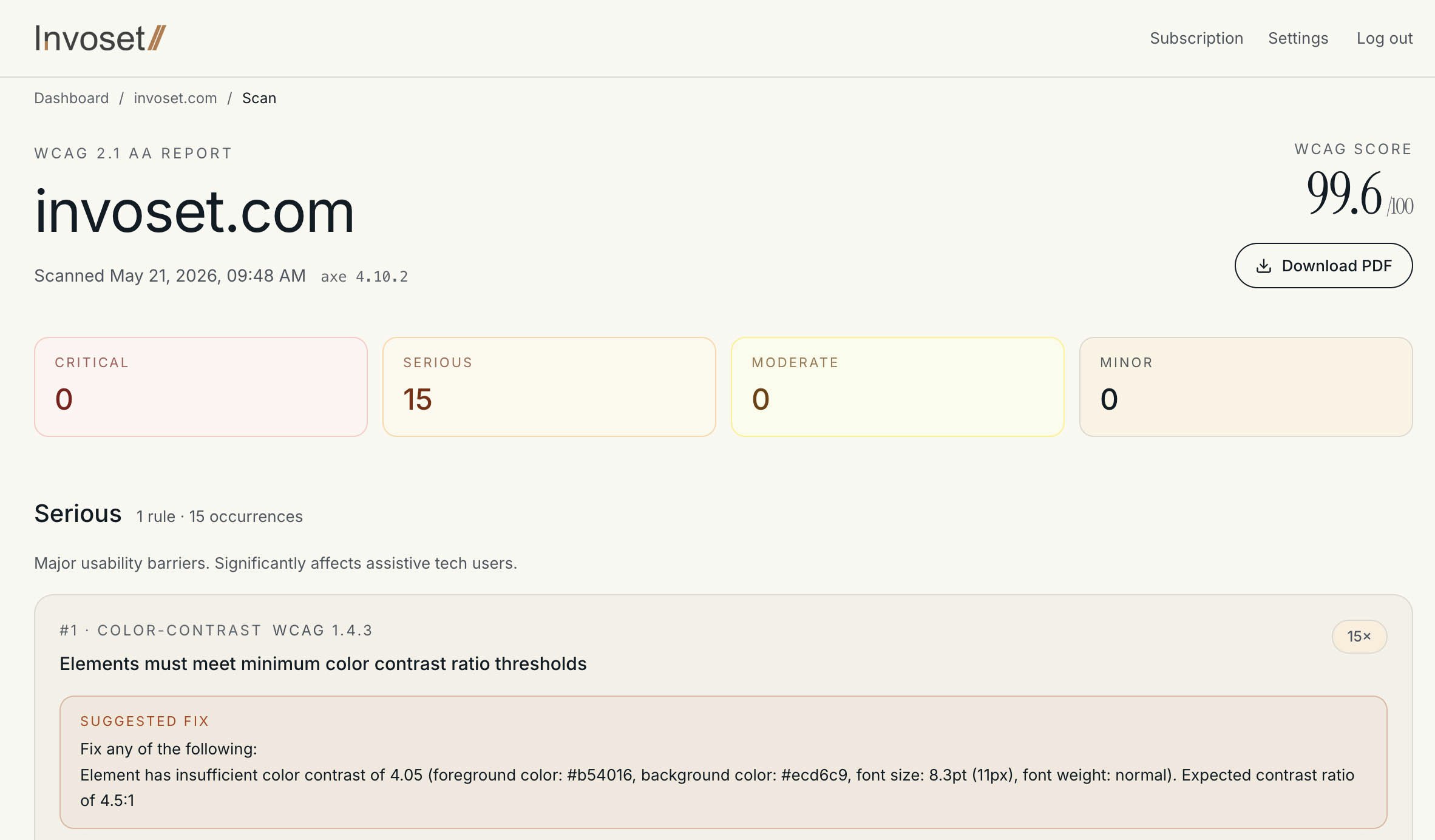This screenshot has width=1435, height=840.
Task: Click the Invoset logo
Action: pos(100,38)
